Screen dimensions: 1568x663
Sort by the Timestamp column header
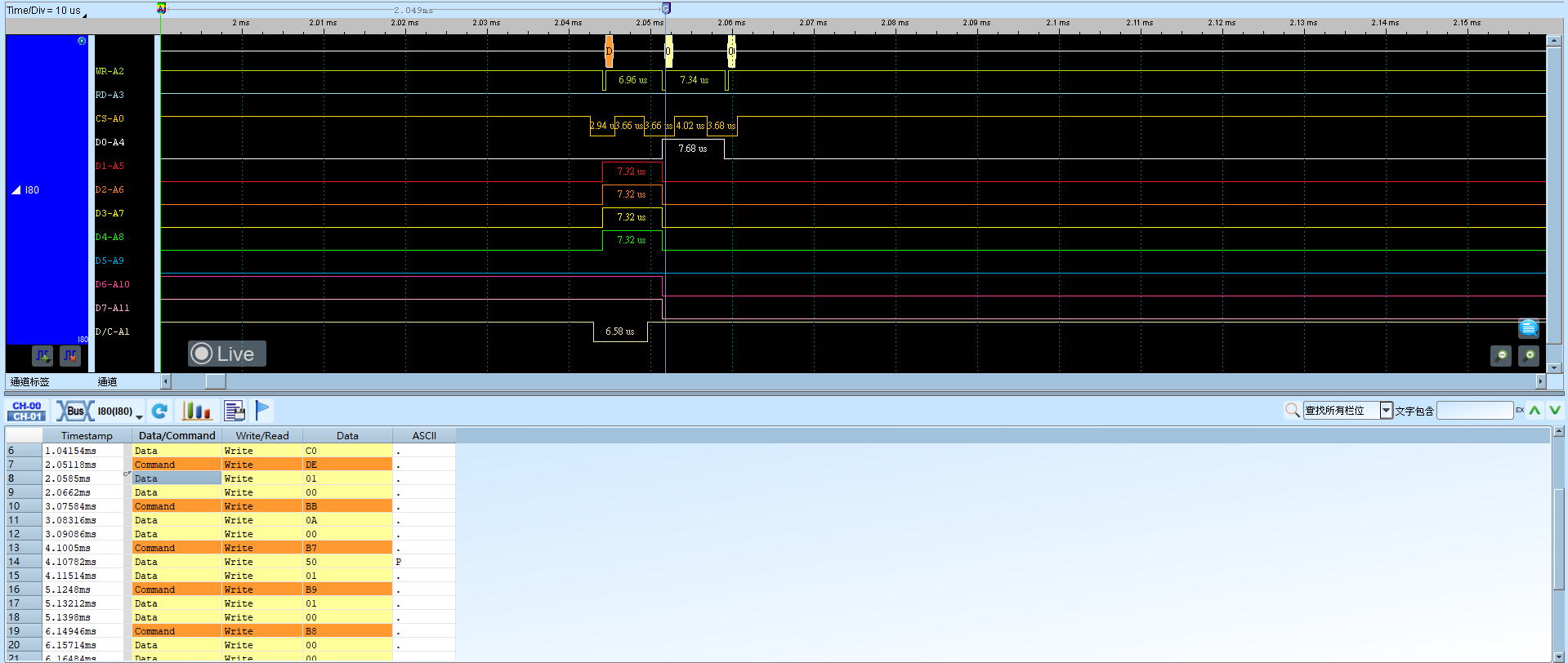pos(87,436)
